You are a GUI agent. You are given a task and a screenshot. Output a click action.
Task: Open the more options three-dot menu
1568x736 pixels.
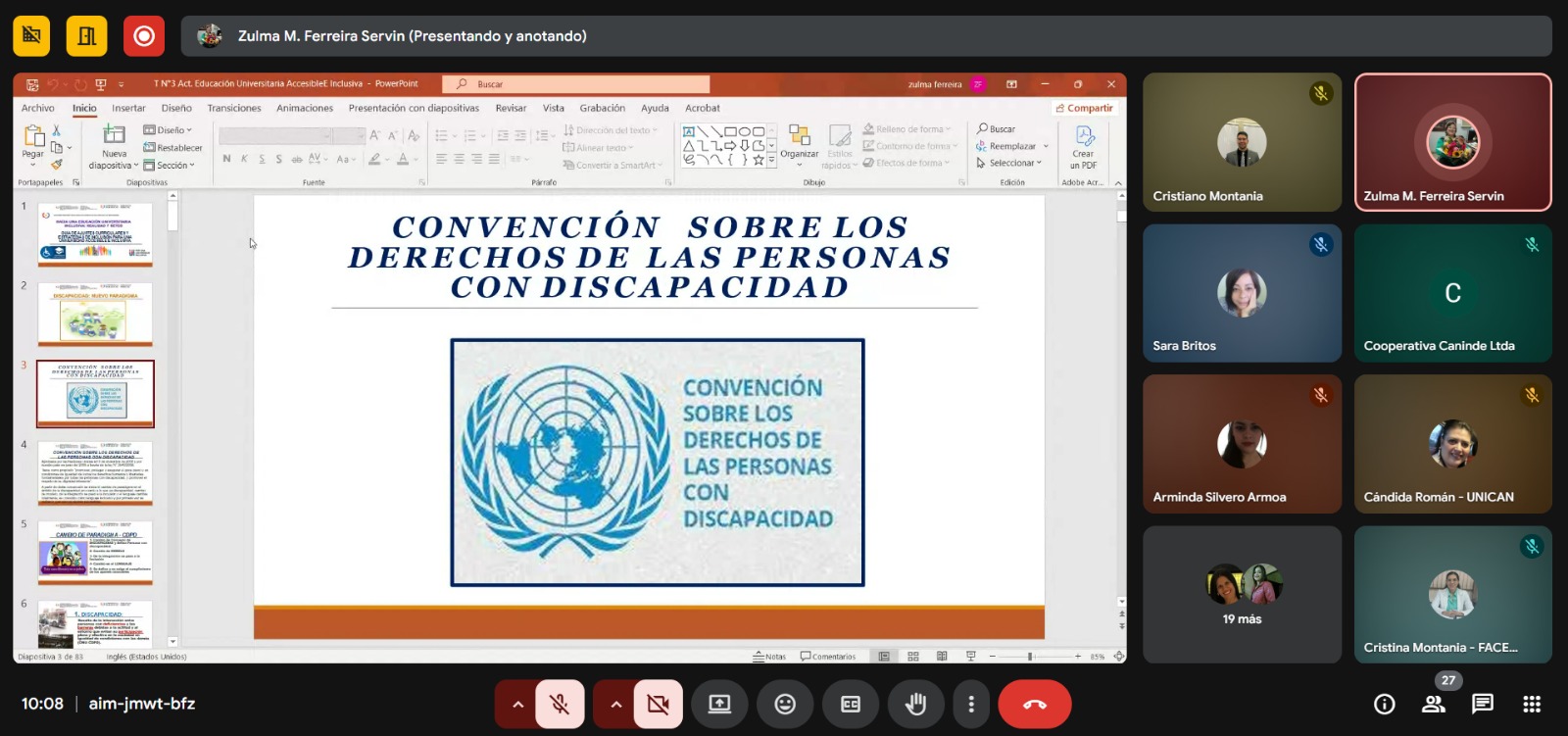[971, 704]
